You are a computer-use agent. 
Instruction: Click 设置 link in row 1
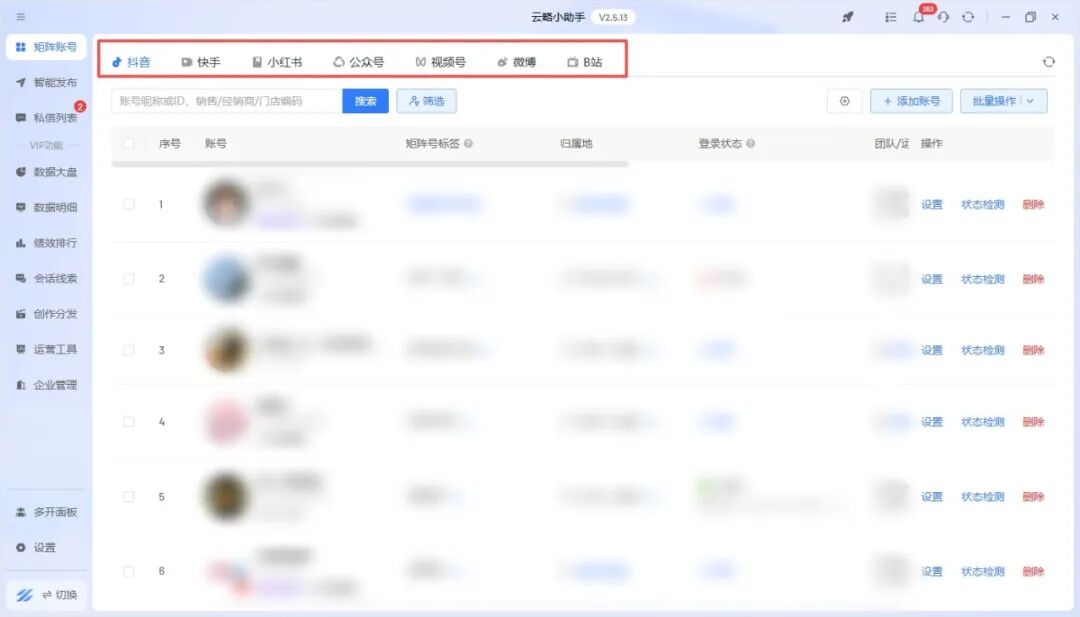[x=931, y=205]
